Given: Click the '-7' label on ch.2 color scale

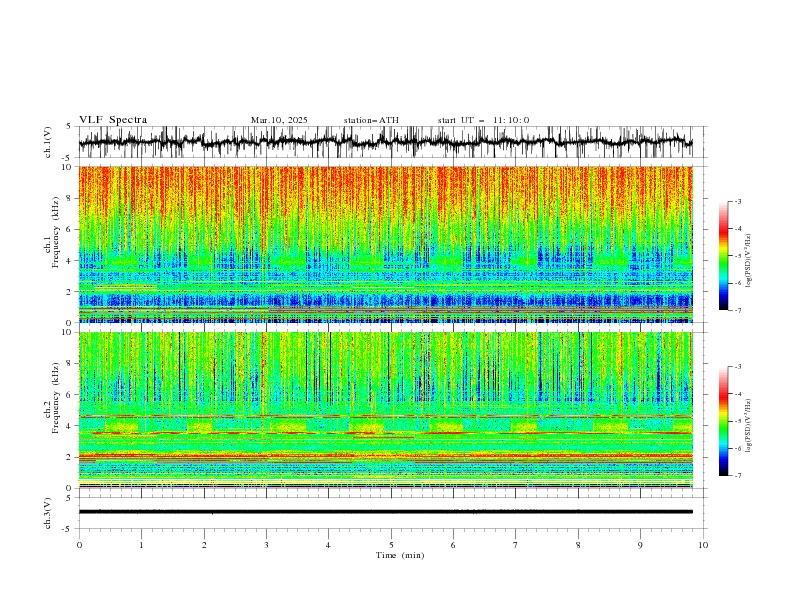Looking at the screenshot, I should pyautogui.click(x=738, y=476).
